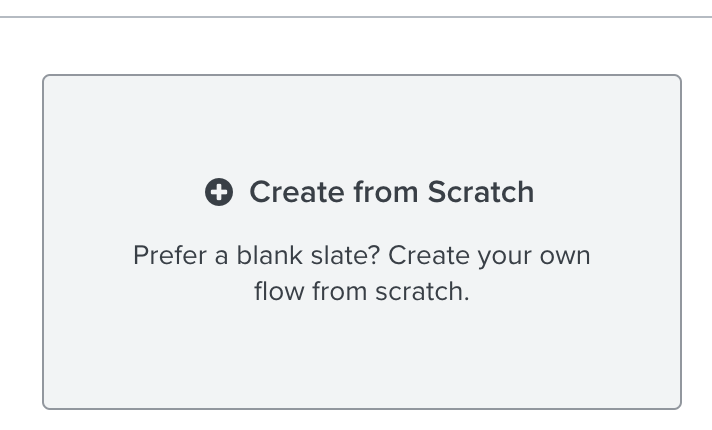Screen dimensions: 712x430
Task: Open the Create from Scratch card
Action: [x=362, y=242]
